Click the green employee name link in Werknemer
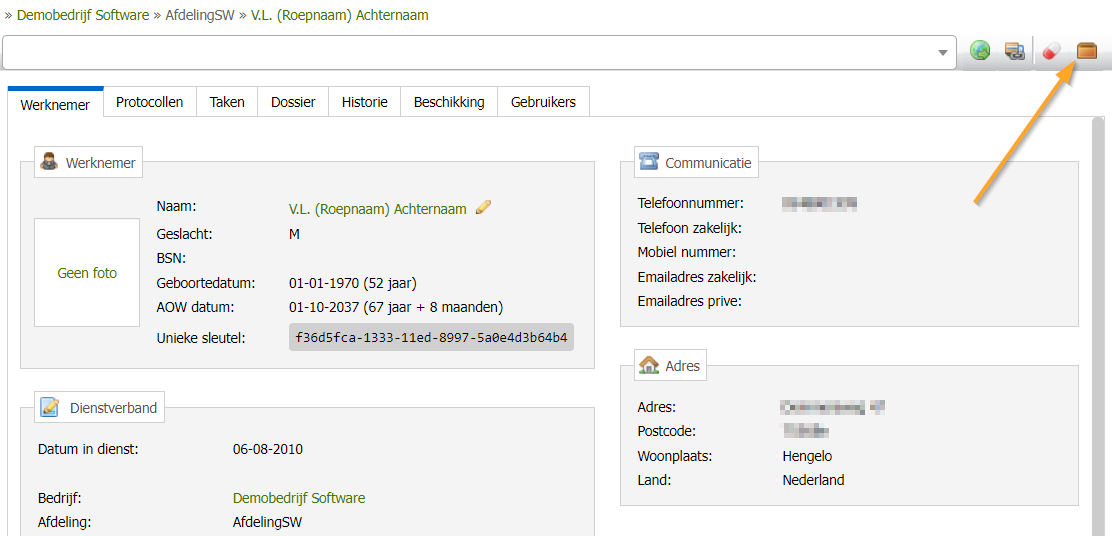The width and height of the screenshot is (1112, 536). pos(378,209)
